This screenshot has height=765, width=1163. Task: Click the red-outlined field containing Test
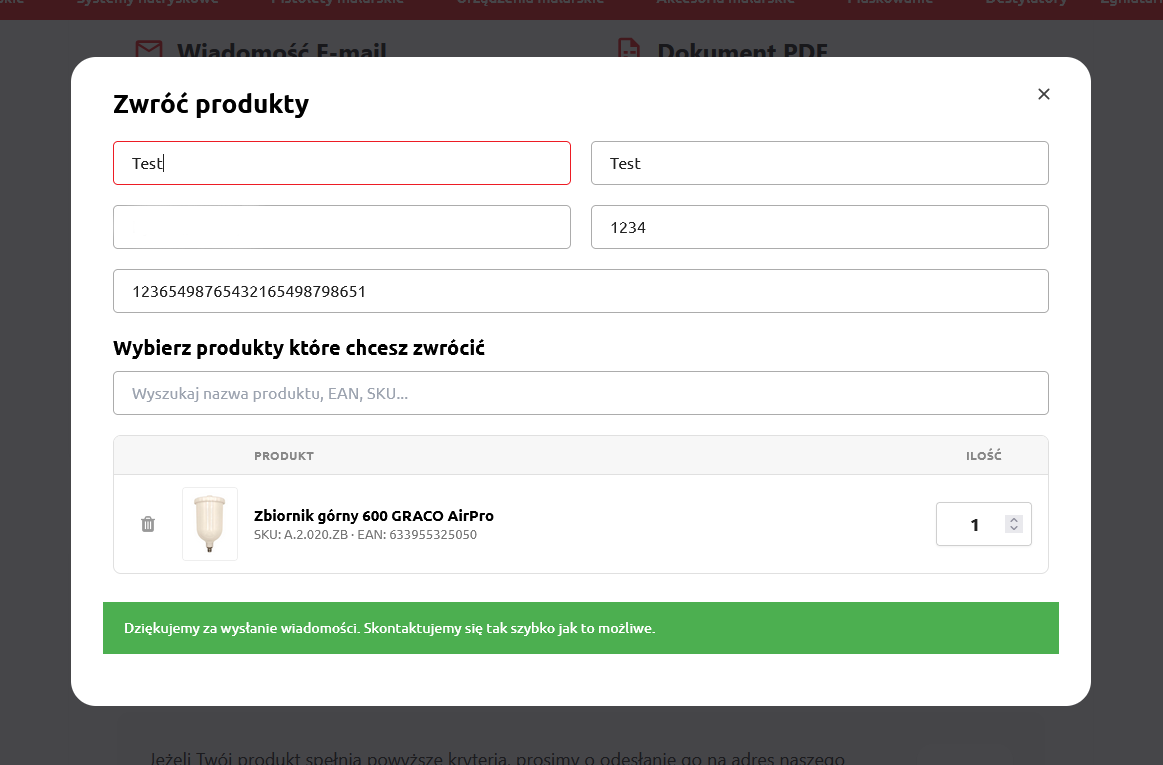coord(342,163)
